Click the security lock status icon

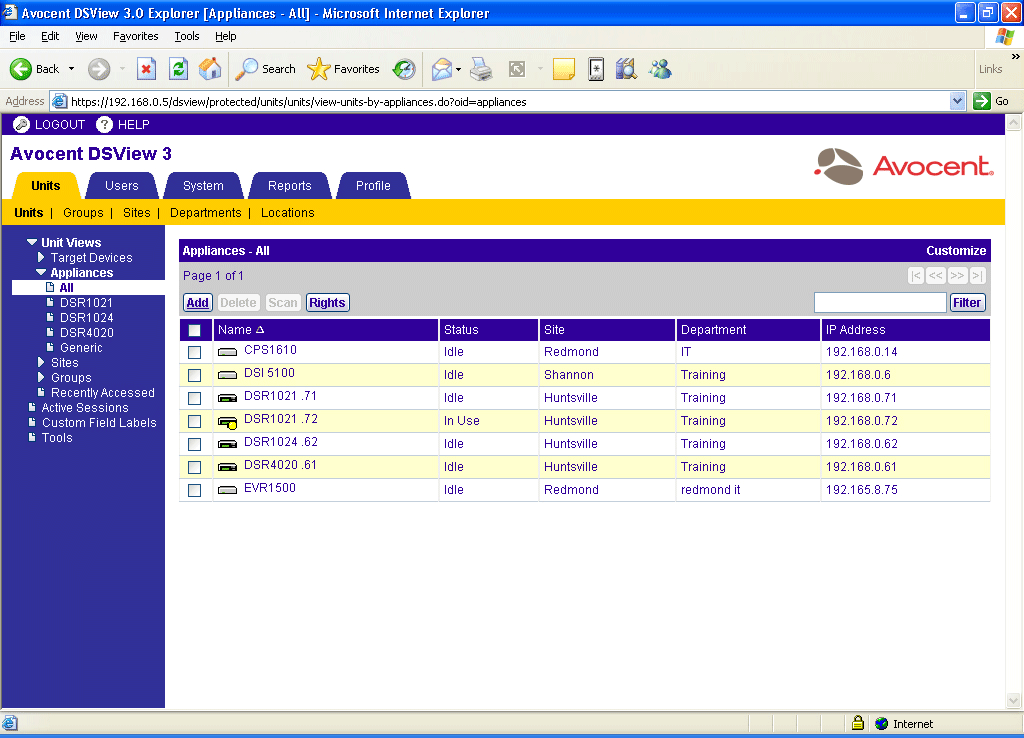(858, 723)
